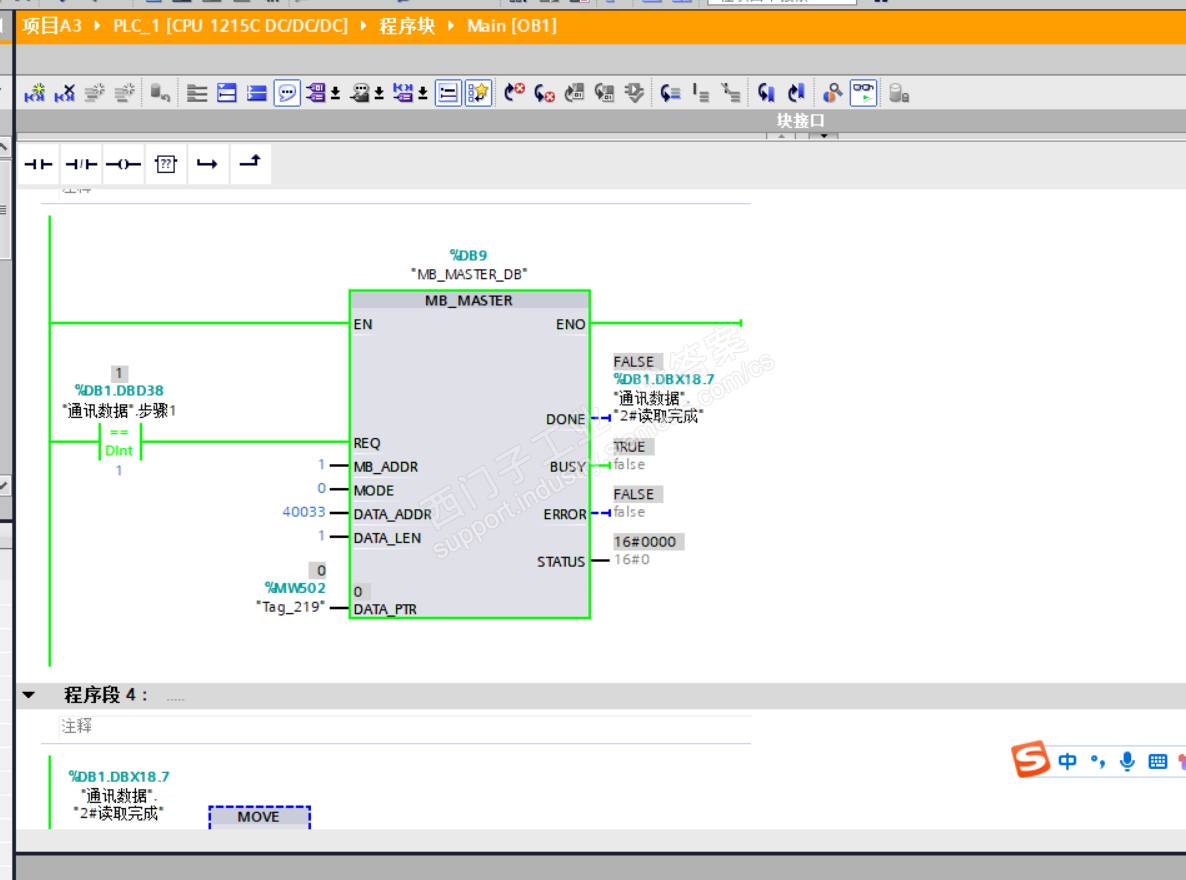Click the close all networks icon

197,93
